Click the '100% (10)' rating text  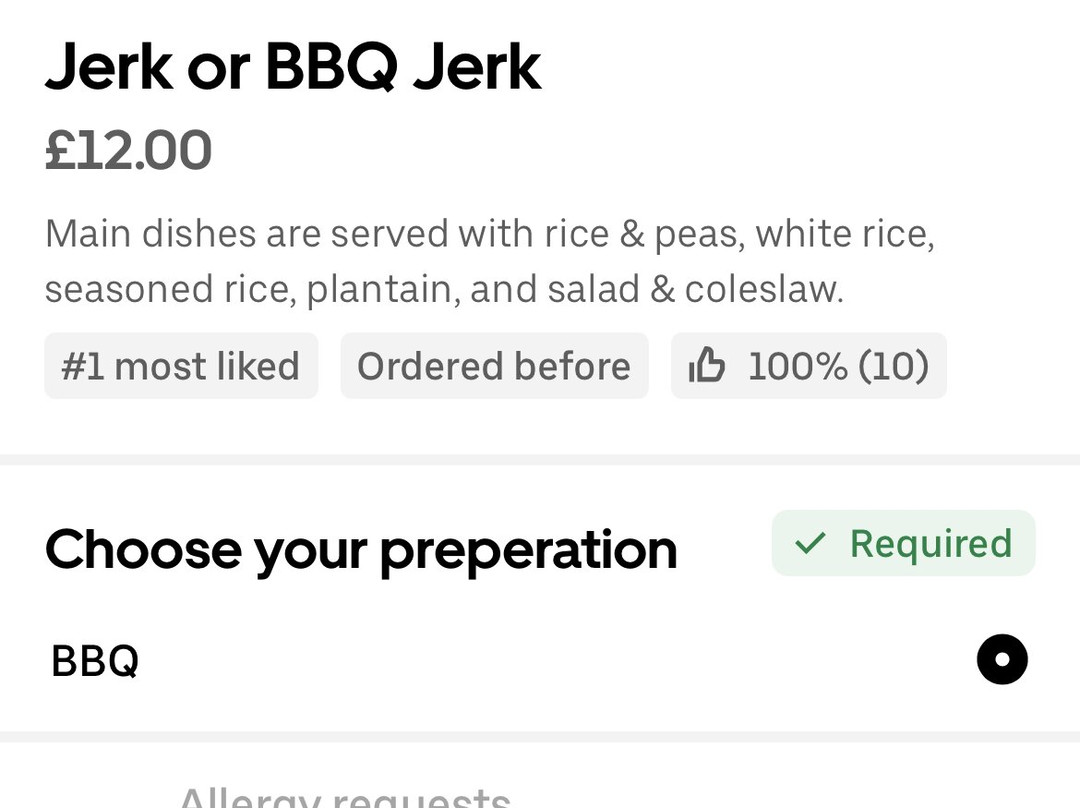point(838,367)
